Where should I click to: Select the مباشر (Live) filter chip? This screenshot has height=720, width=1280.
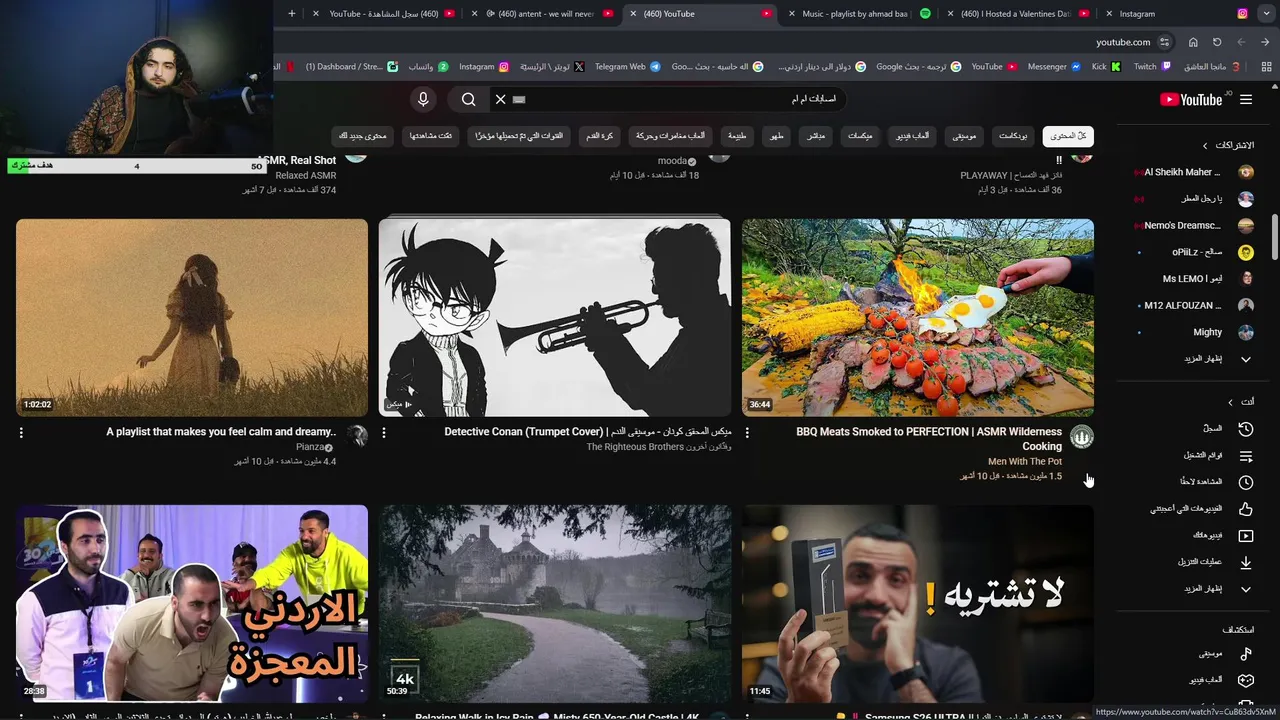816,136
